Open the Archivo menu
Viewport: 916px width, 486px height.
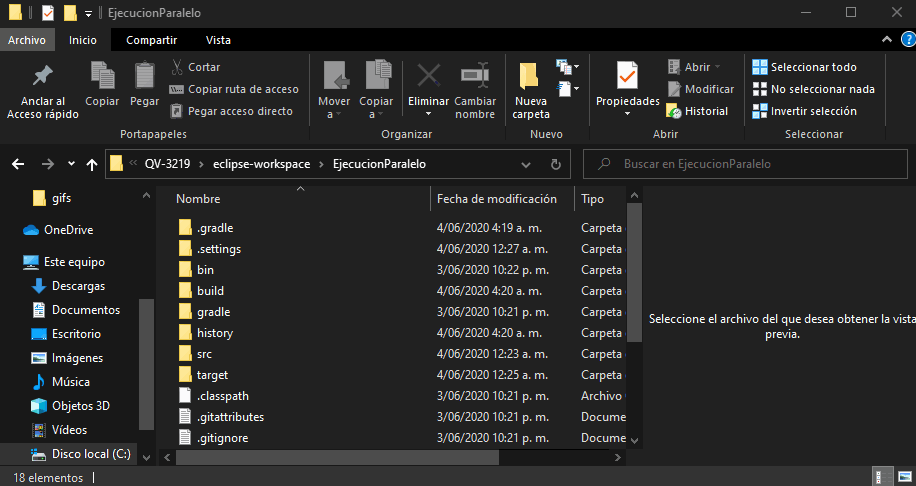tap(27, 40)
